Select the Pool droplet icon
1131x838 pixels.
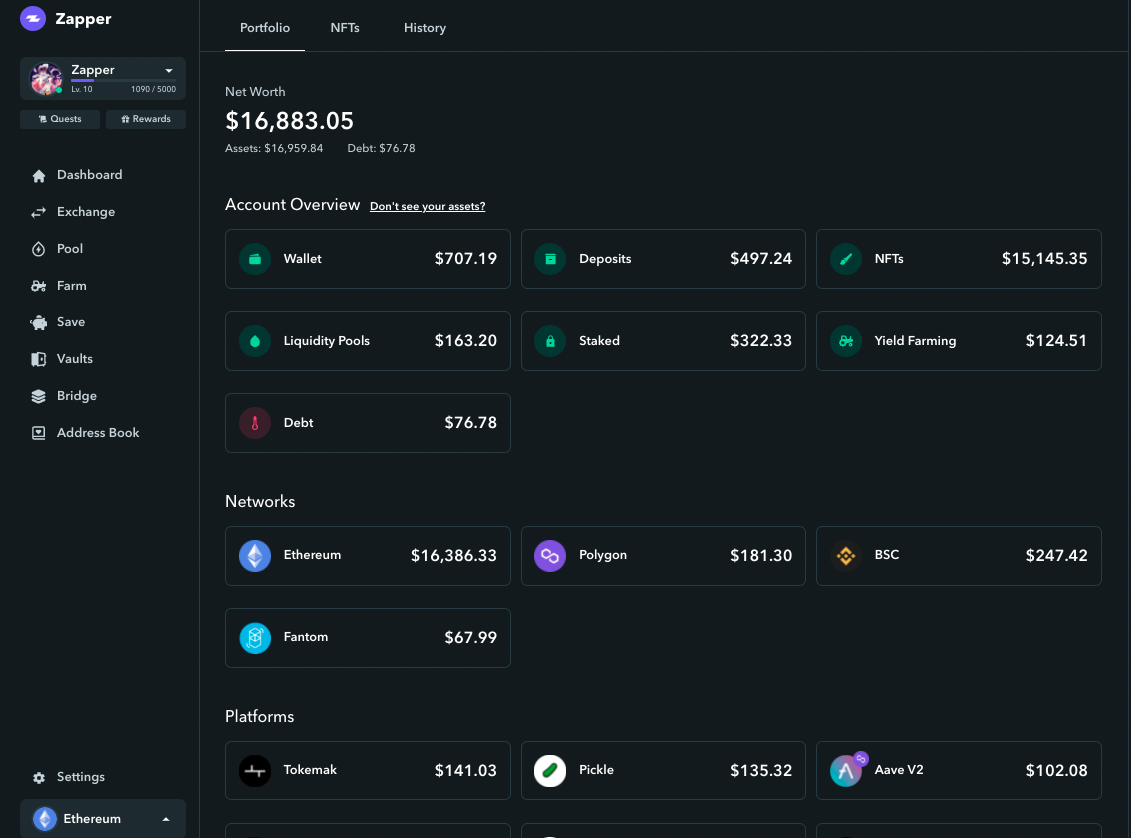(x=39, y=250)
